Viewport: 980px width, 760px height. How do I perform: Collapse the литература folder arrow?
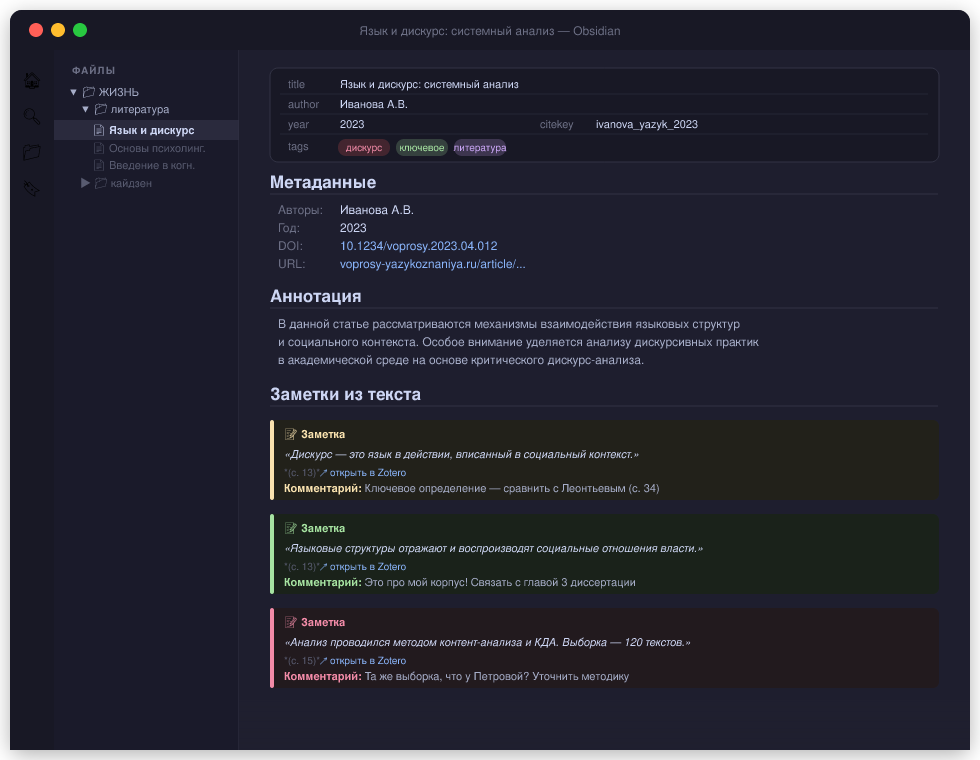(86, 109)
